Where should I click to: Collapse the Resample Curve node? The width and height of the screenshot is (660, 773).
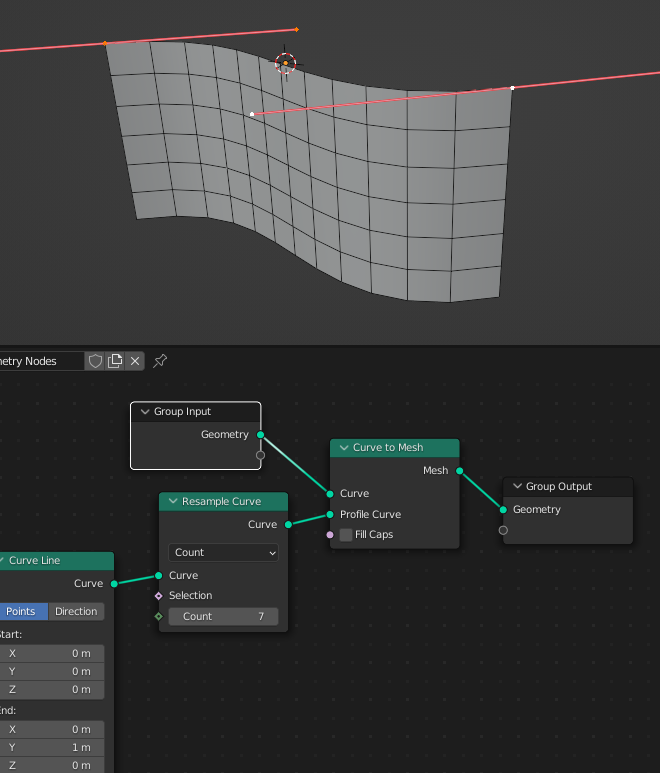coord(172,502)
